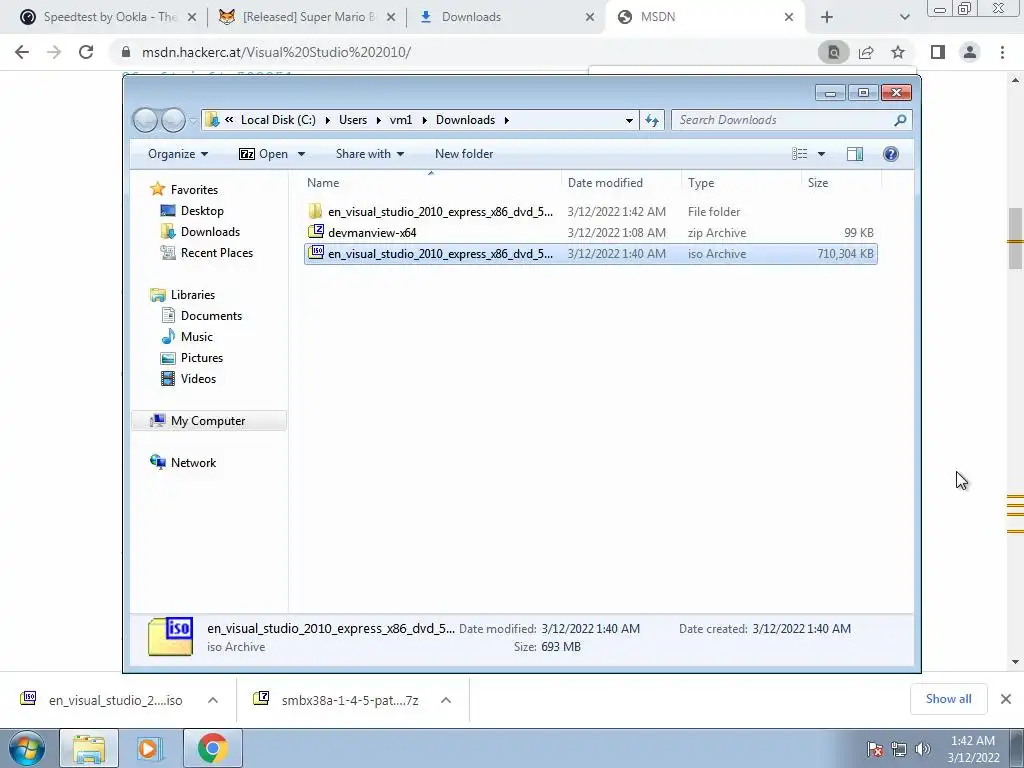Expand options for smbx38a 7z download

pos(446,700)
